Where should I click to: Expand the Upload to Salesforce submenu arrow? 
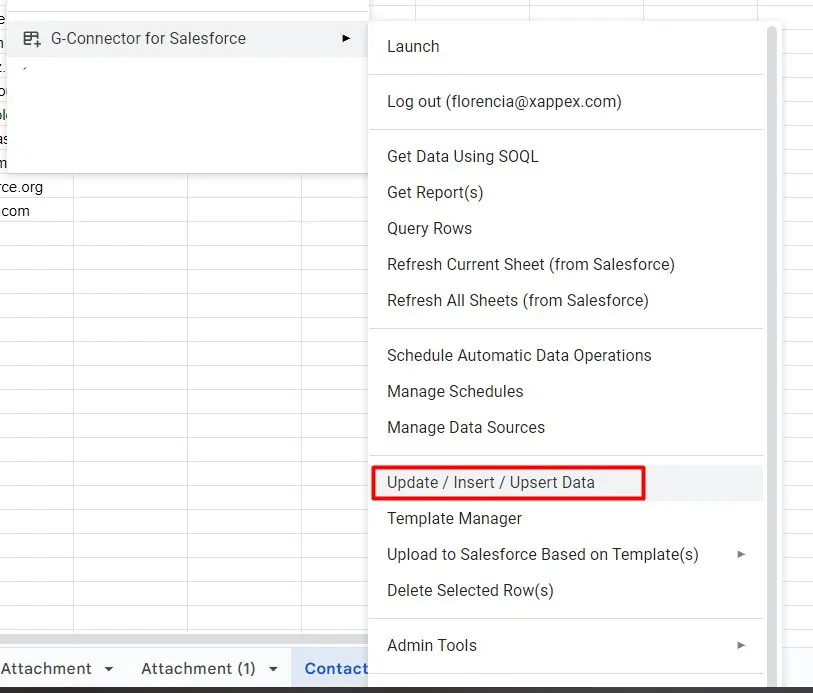coord(741,555)
